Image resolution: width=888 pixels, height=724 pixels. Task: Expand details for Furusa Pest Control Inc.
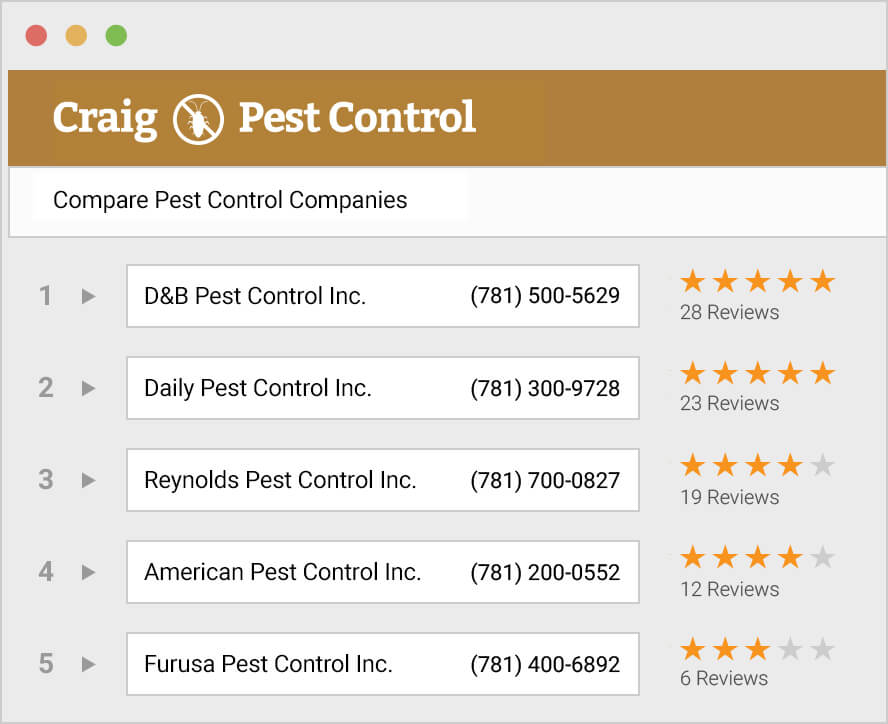88,664
